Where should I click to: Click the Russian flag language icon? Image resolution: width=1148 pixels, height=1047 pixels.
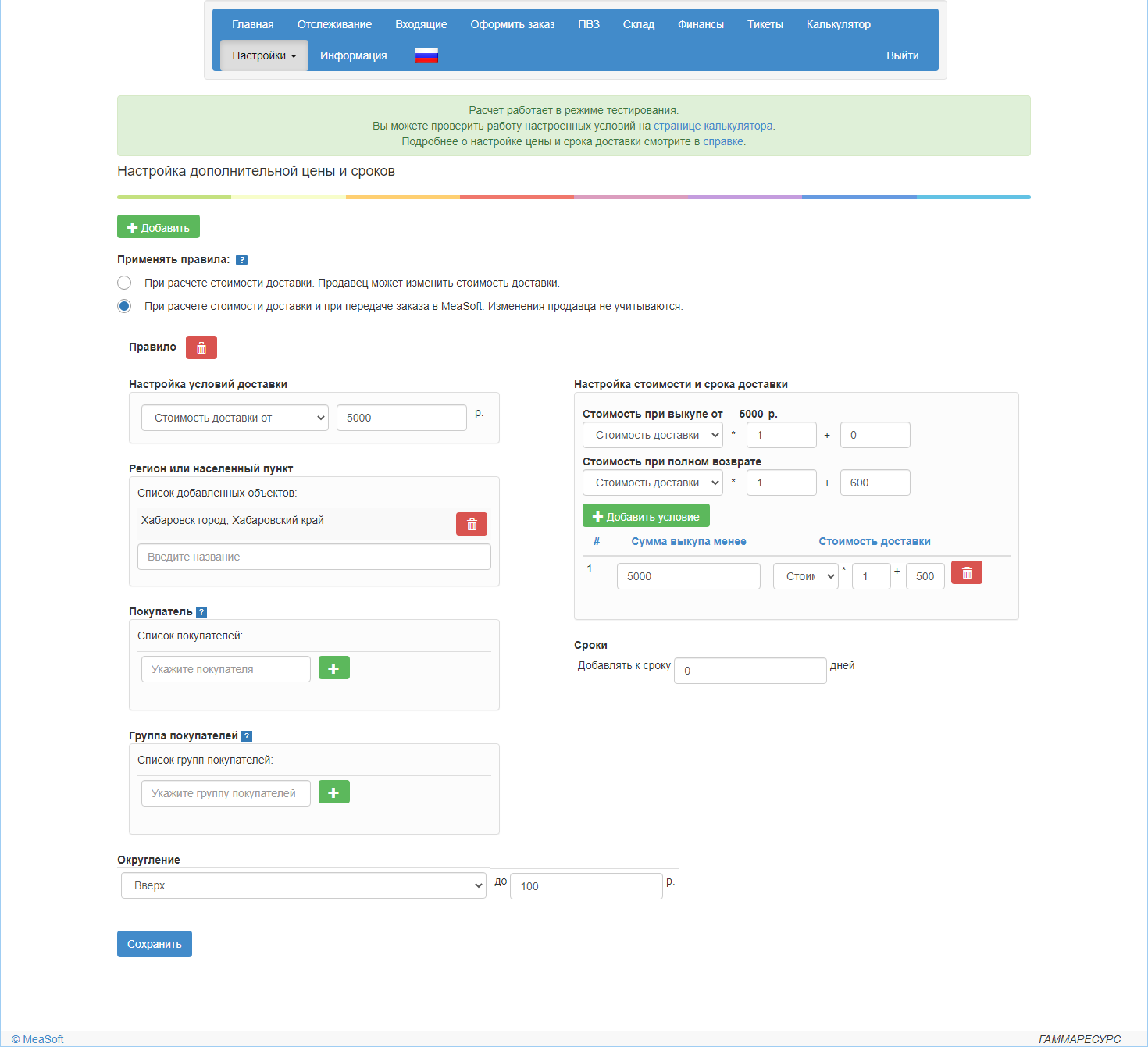426,55
